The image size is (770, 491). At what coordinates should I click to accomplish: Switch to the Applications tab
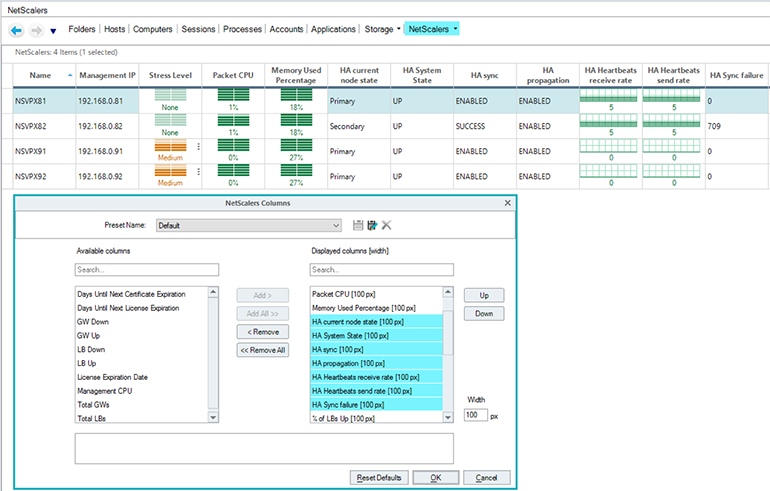[x=333, y=29]
